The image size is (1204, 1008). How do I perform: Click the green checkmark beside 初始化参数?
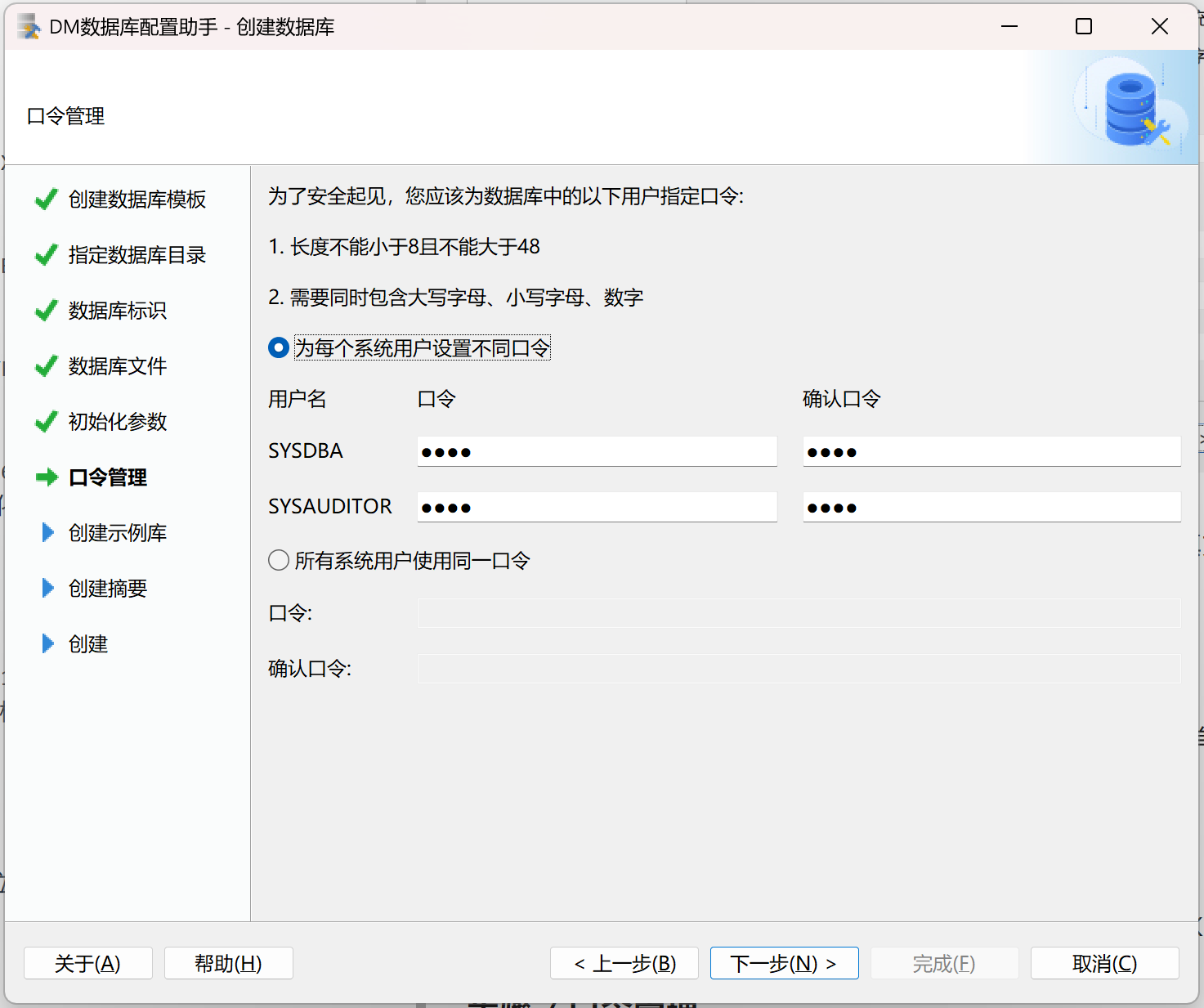(47, 422)
